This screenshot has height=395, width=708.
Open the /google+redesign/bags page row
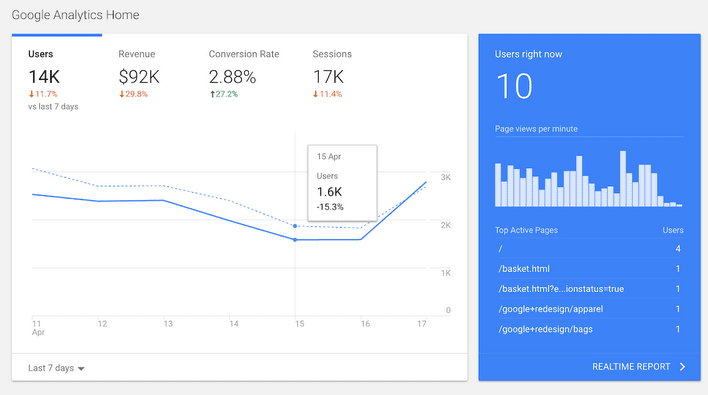coord(589,329)
